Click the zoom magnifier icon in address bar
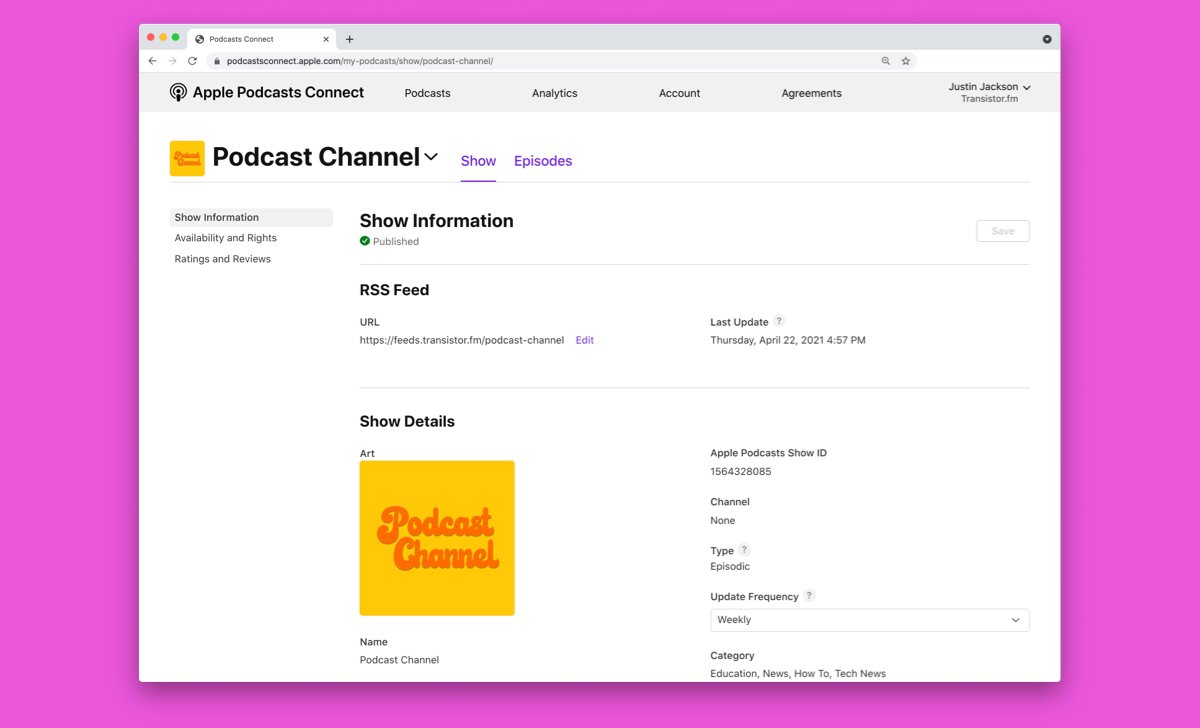 tap(885, 61)
